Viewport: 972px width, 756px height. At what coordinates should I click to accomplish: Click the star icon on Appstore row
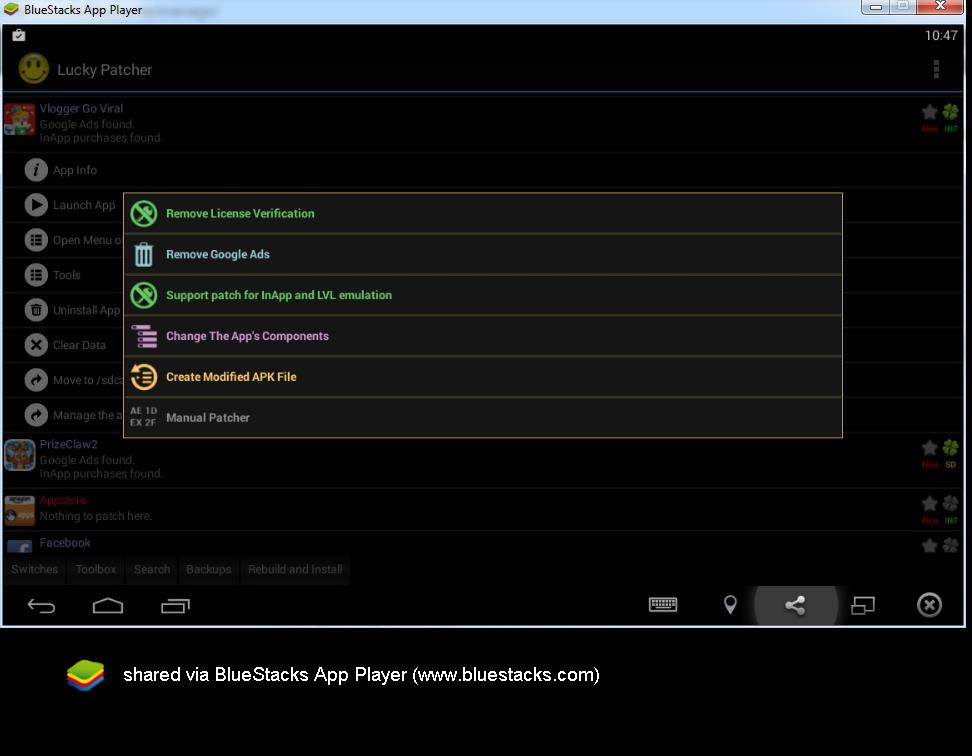tap(929, 504)
